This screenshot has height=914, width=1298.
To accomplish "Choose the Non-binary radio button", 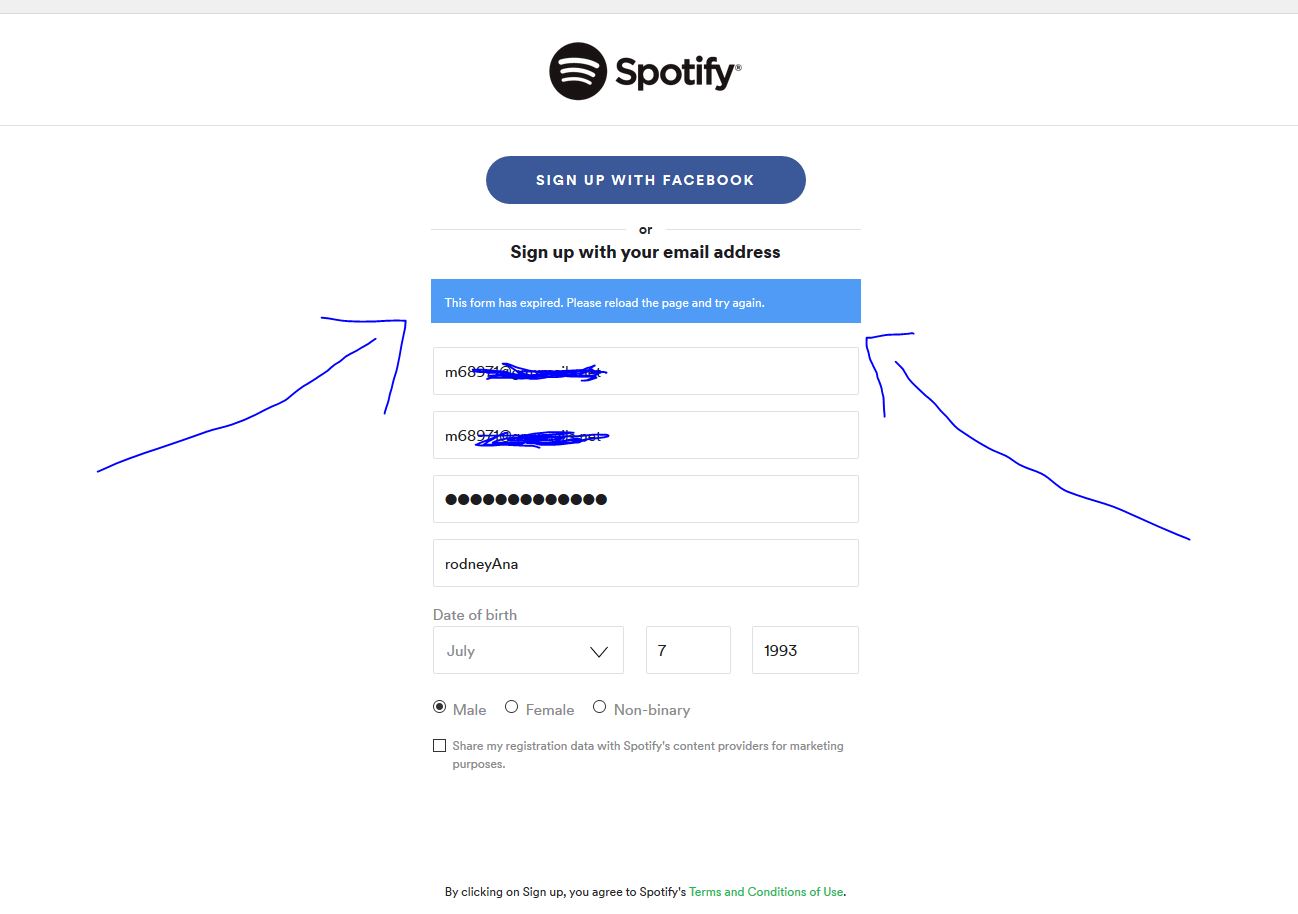I will (600, 707).
